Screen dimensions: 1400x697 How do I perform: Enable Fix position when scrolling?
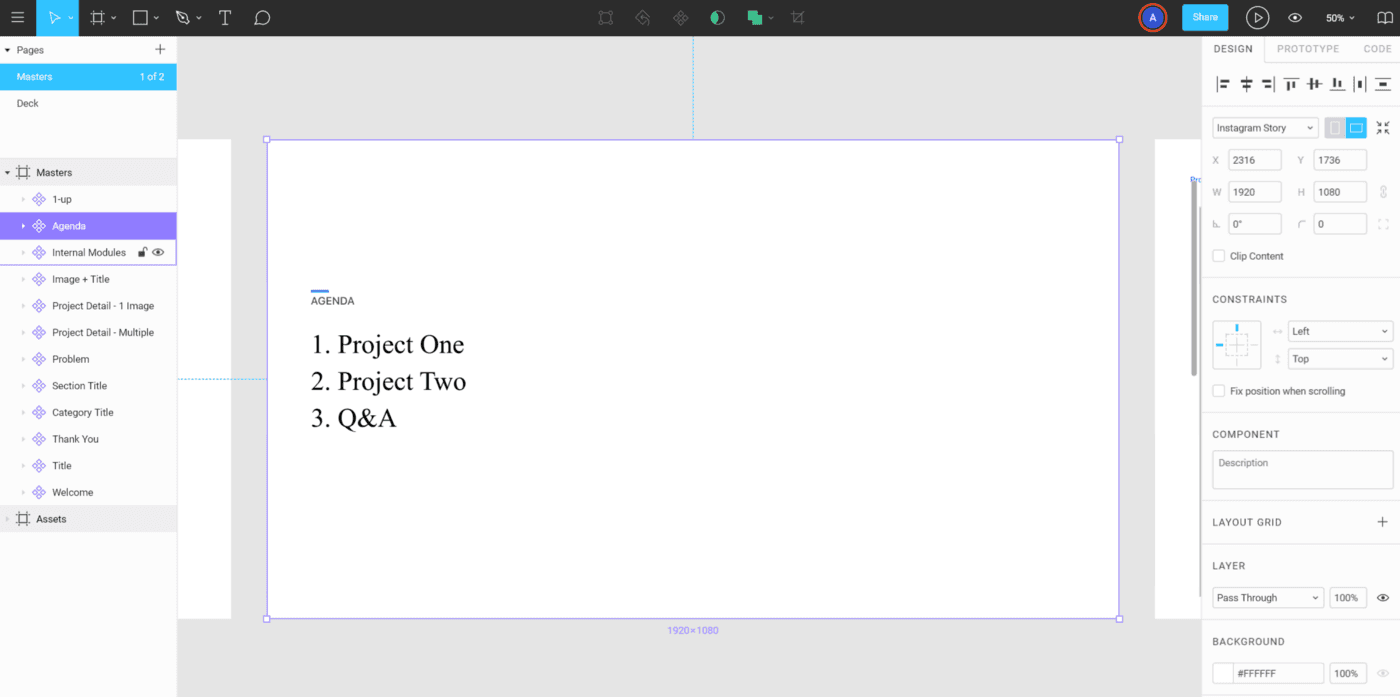tap(1218, 391)
